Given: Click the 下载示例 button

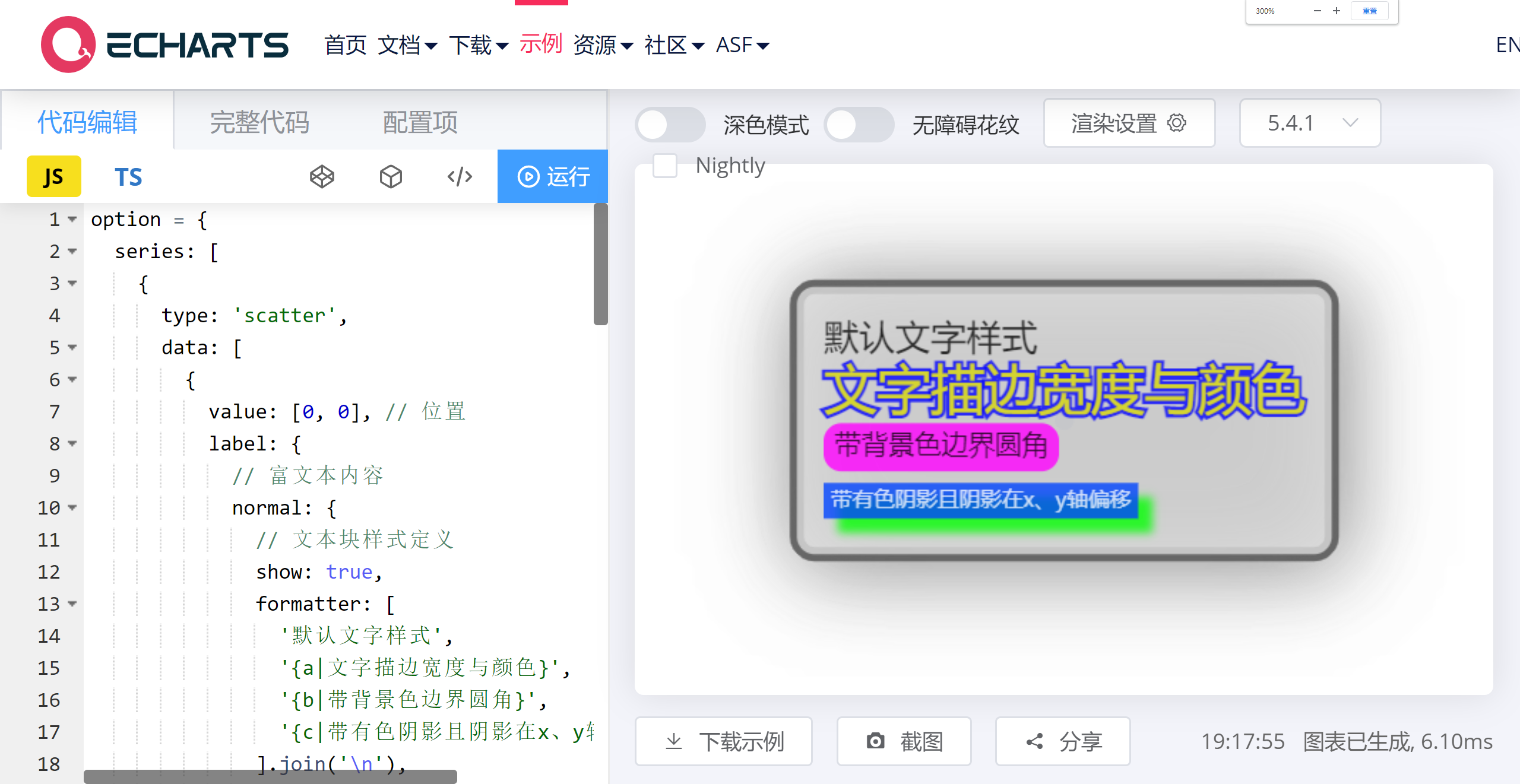Looking at the screenshot, I should click(724, 741).
